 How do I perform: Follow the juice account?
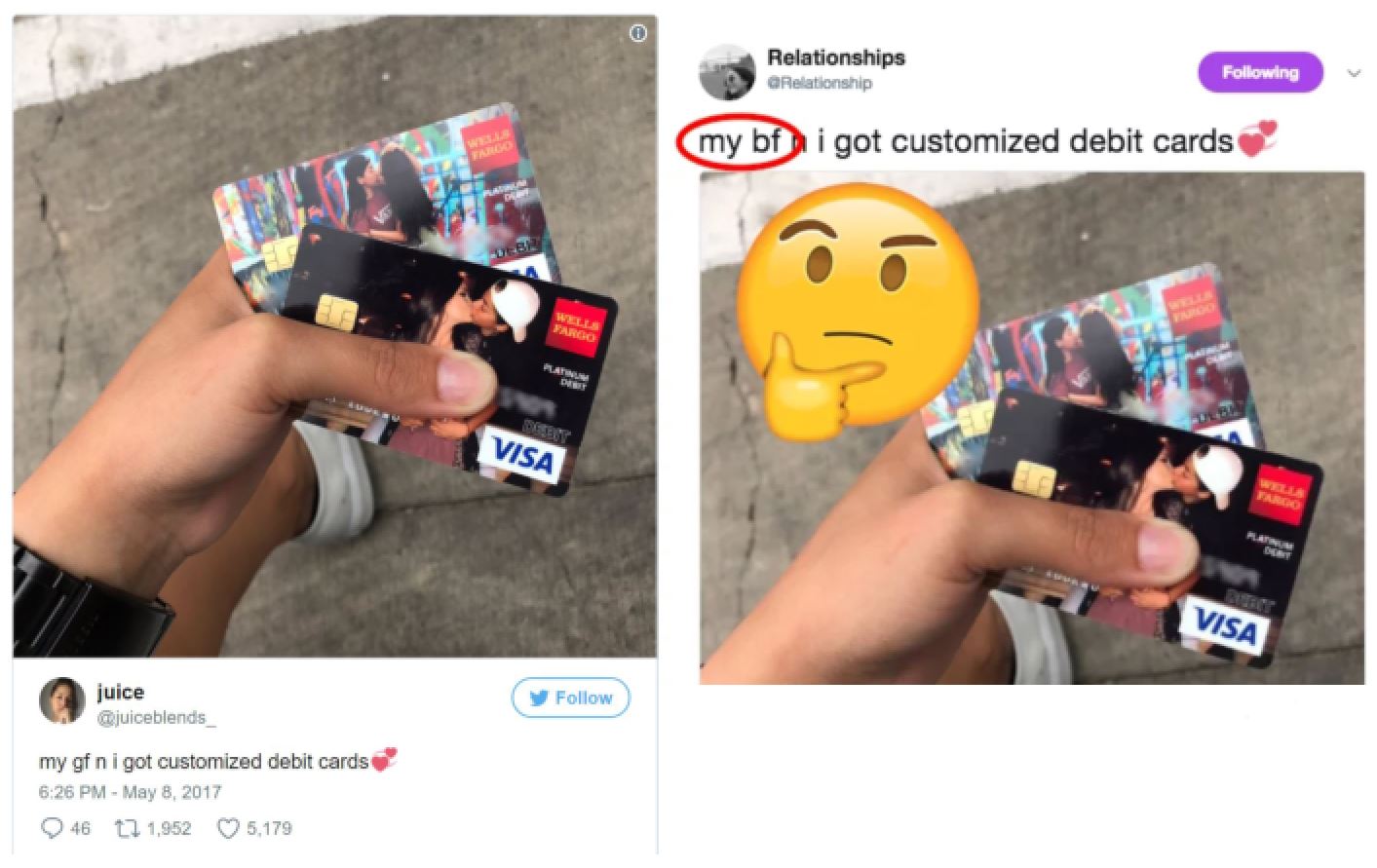[571, 698]
